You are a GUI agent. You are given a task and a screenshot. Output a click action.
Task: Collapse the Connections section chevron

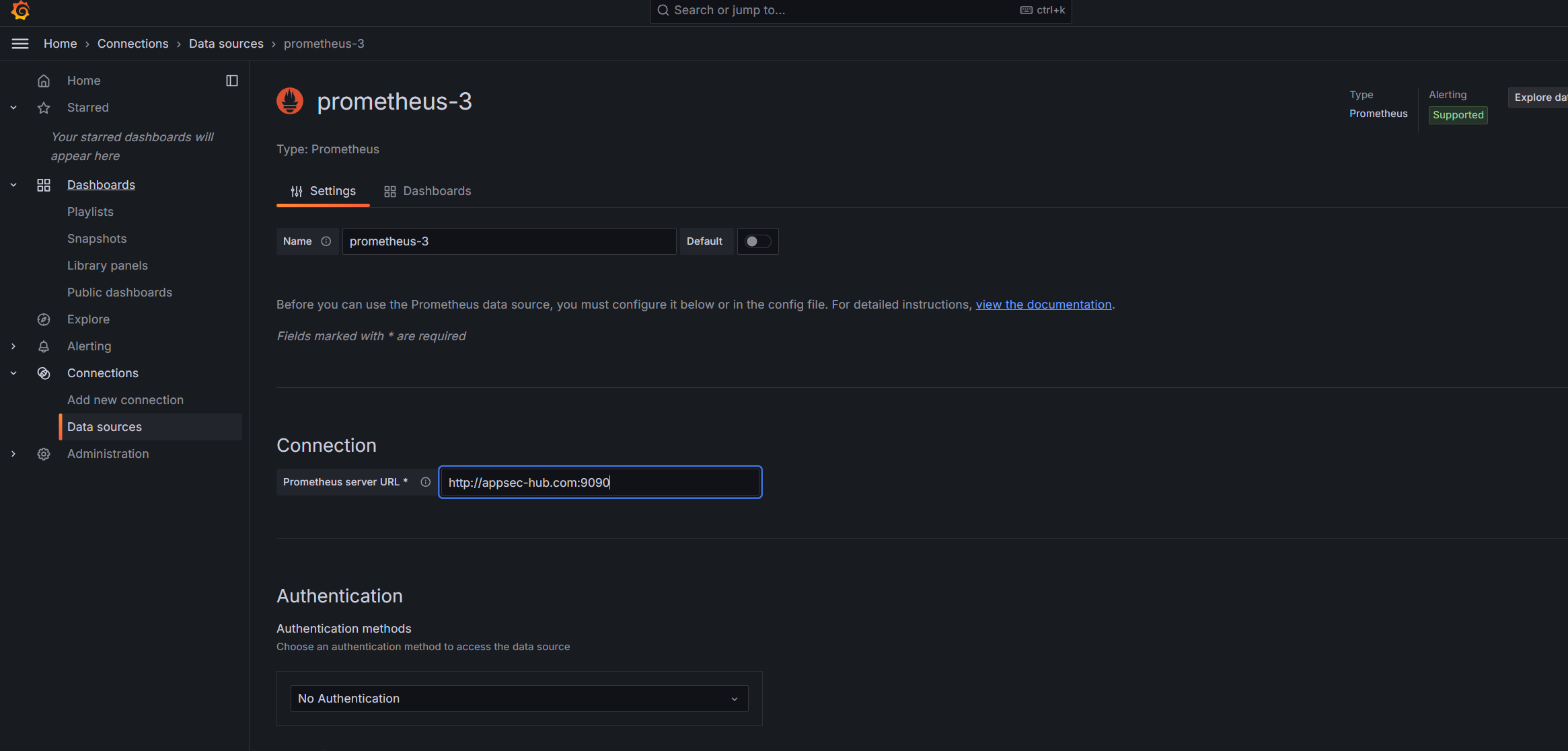pyautogui.click(x=13, y=373)
